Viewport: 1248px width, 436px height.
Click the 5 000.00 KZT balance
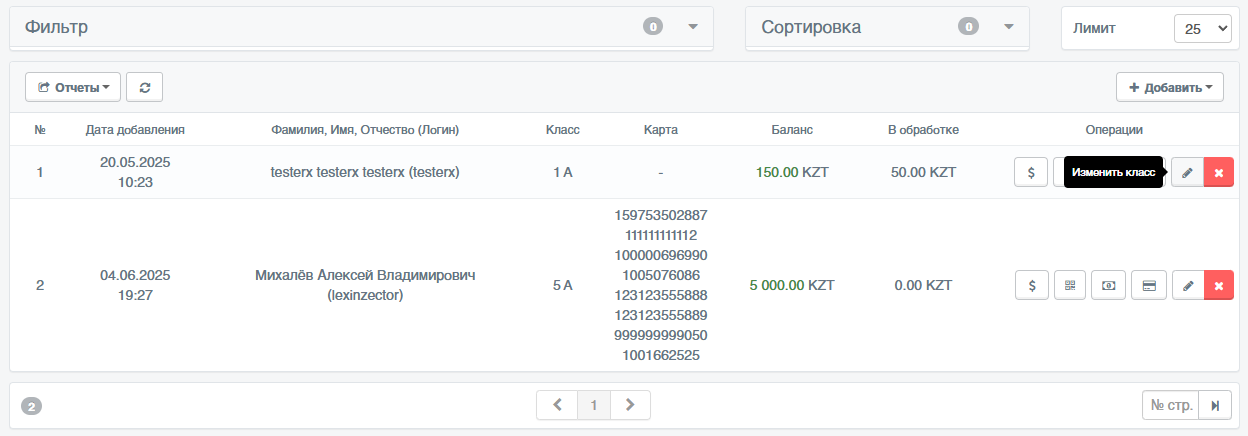(792, 285)
